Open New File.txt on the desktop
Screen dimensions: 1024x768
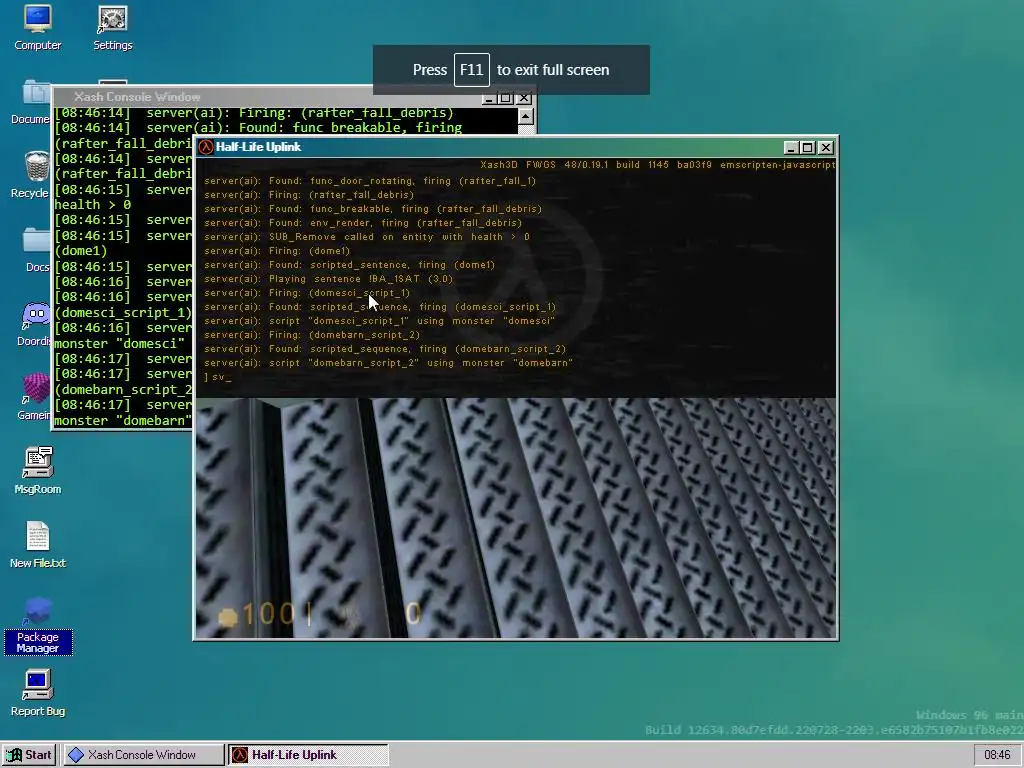coord(37,545)
